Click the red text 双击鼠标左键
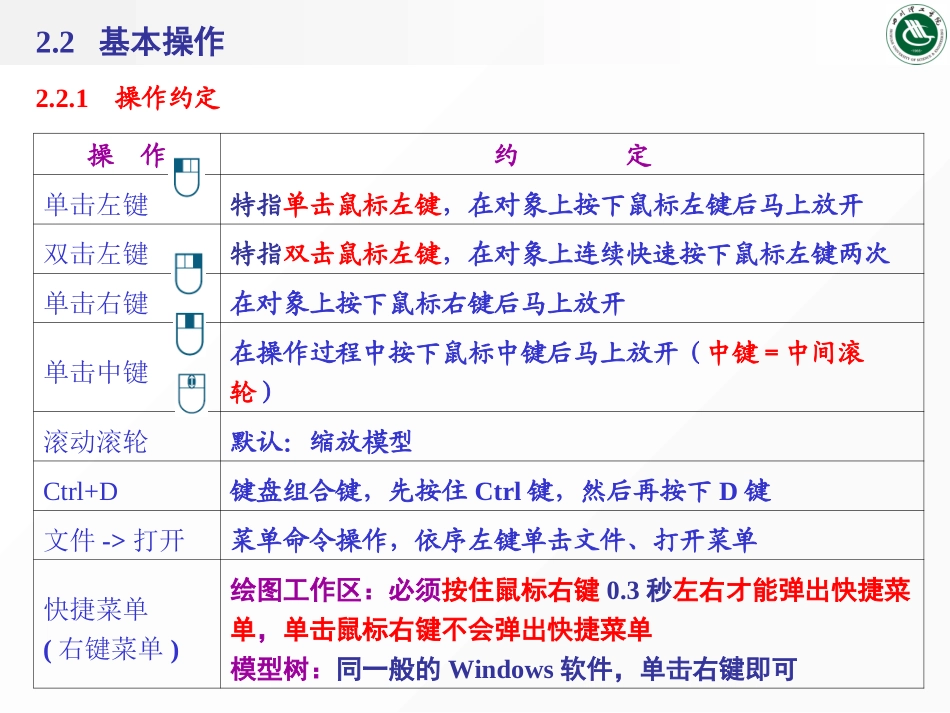 click(x=362, y=253)
